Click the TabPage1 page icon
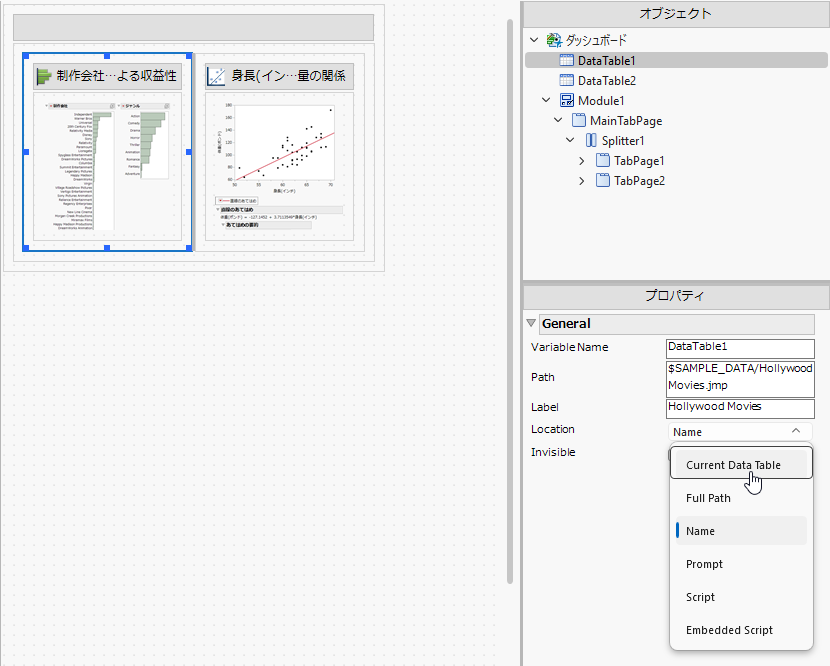This screenshot has width=830, height=666. pos(603,160)
